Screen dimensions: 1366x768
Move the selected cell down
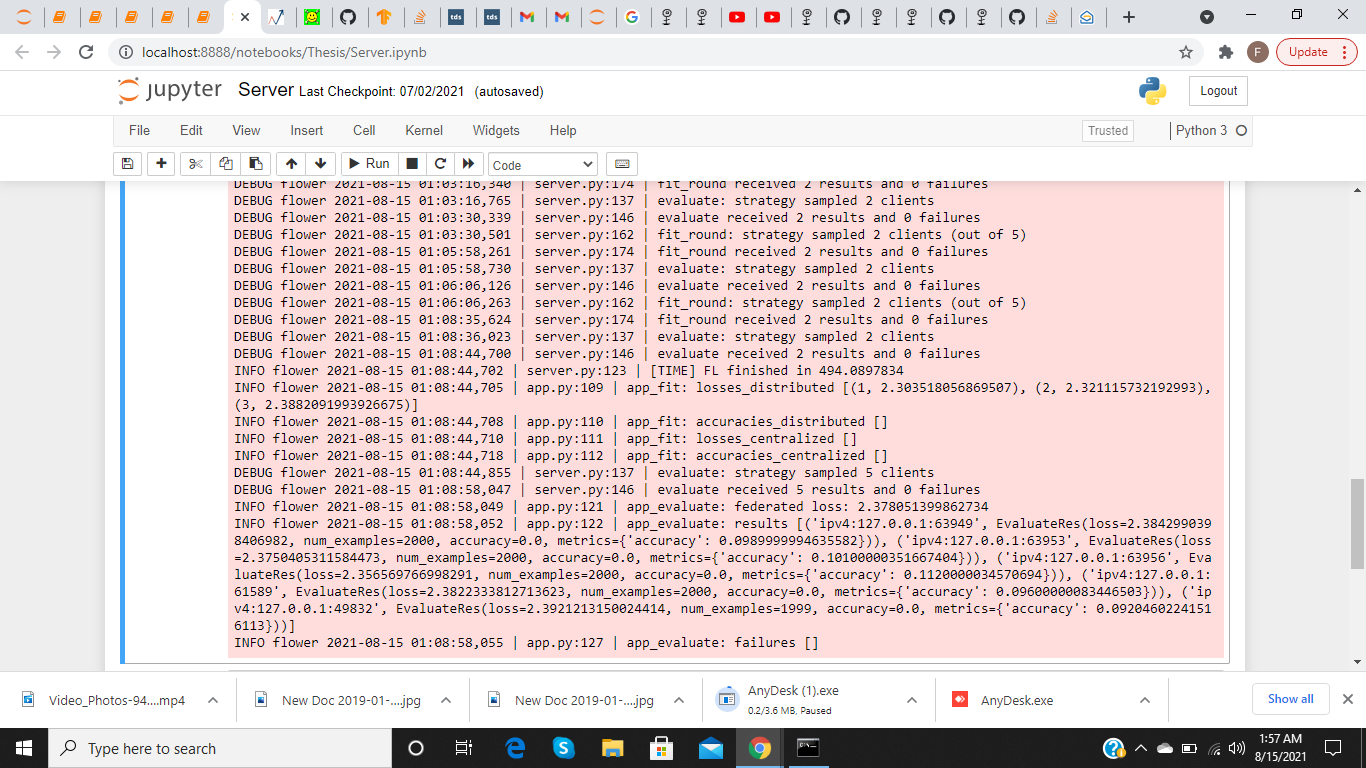point(320,163)
